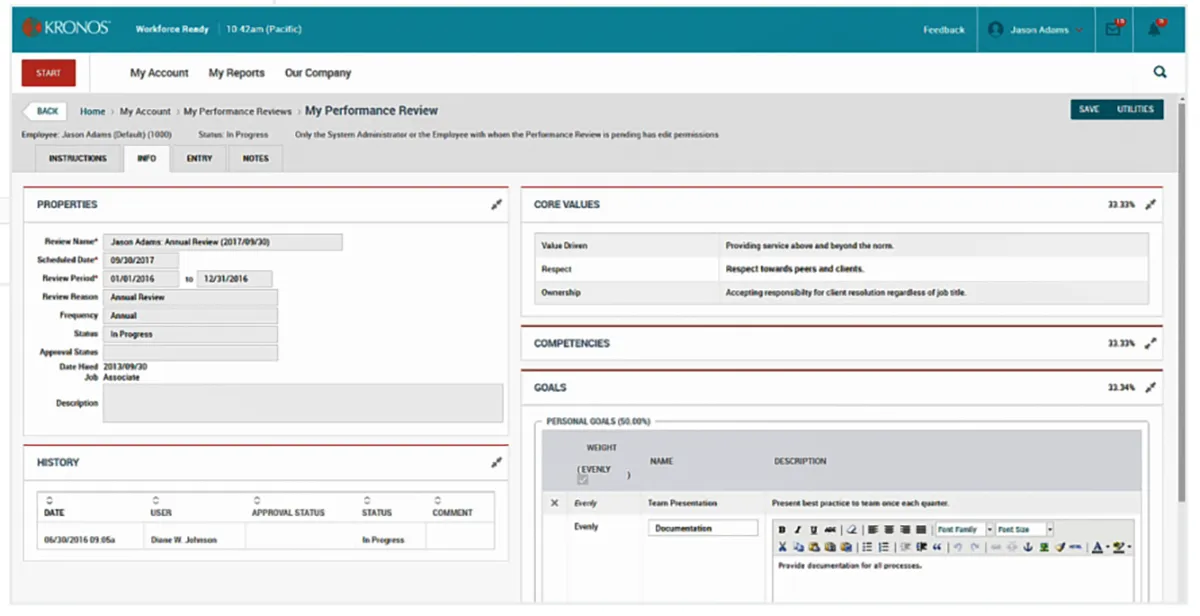
Task: Open the notifications bell
Action: (x=1154, y=30)
